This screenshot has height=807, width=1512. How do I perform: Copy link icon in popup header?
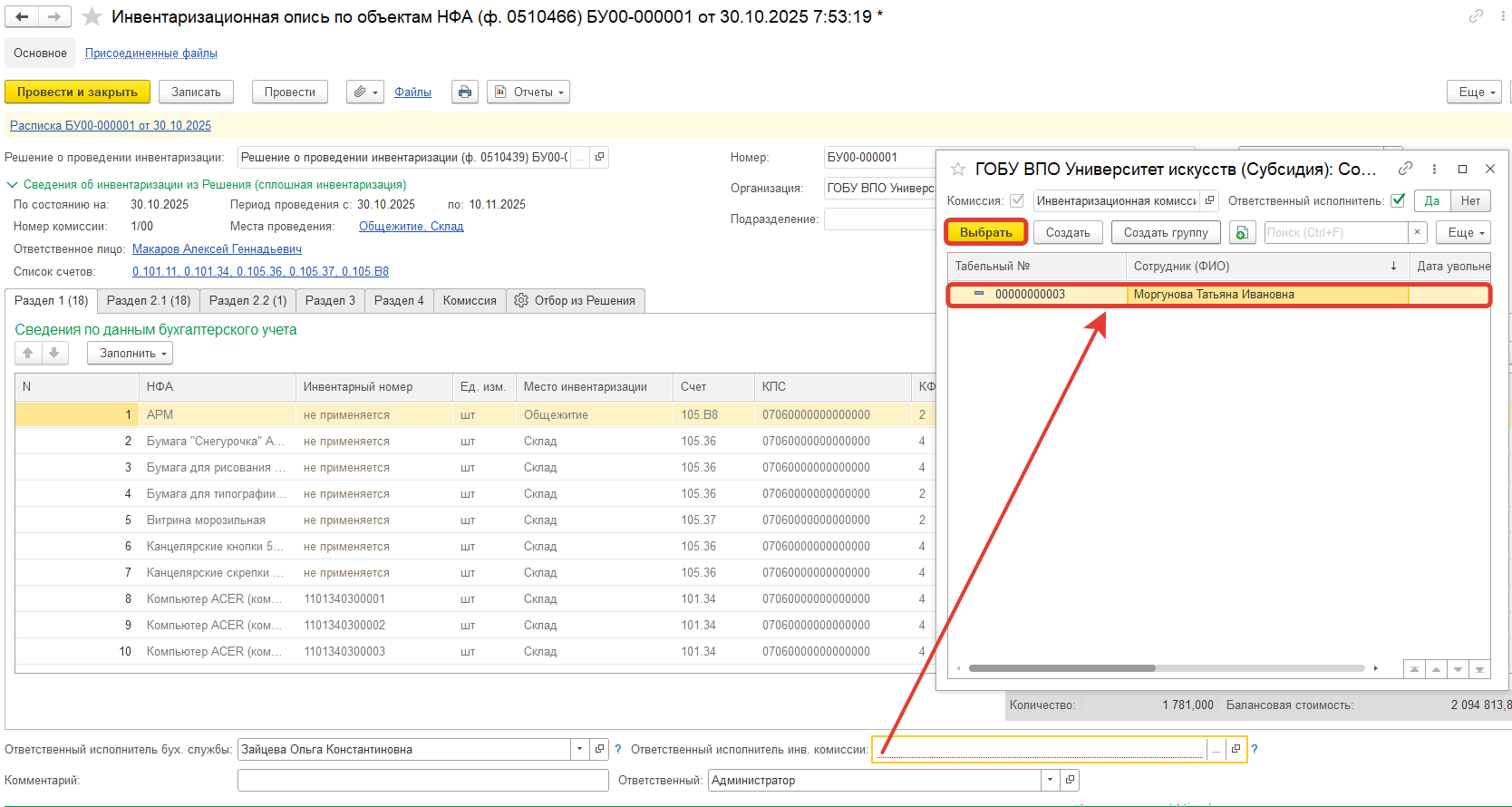[1405, 169]
